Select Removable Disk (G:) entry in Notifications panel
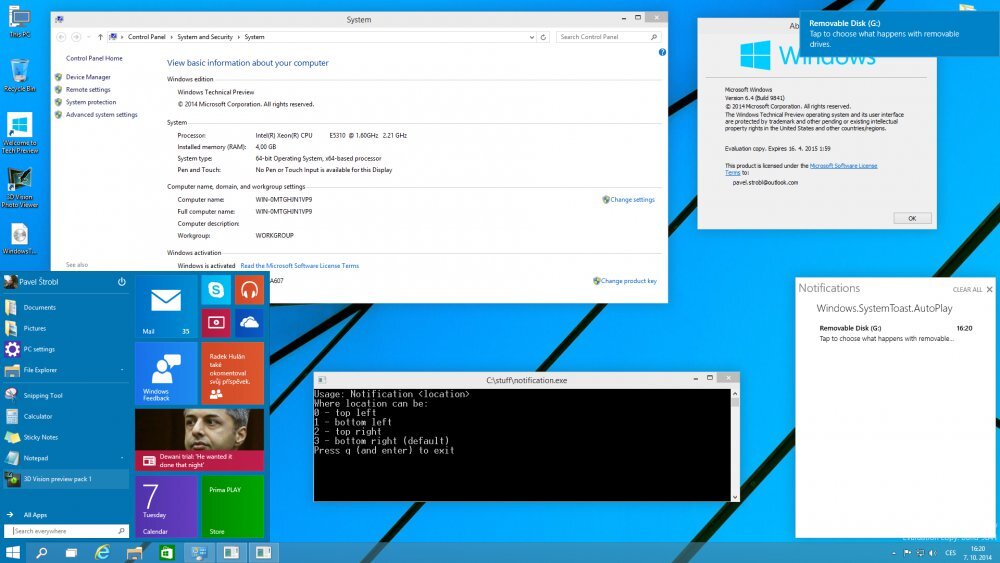Screen dimensions: 1000x563 pos(895,333)
